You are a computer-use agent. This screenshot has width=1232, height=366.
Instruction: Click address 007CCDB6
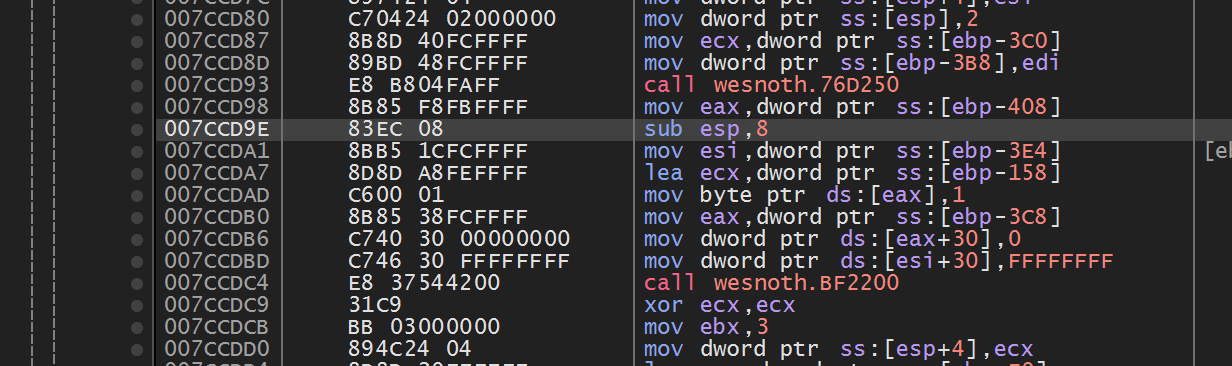(x=217, y=239)
